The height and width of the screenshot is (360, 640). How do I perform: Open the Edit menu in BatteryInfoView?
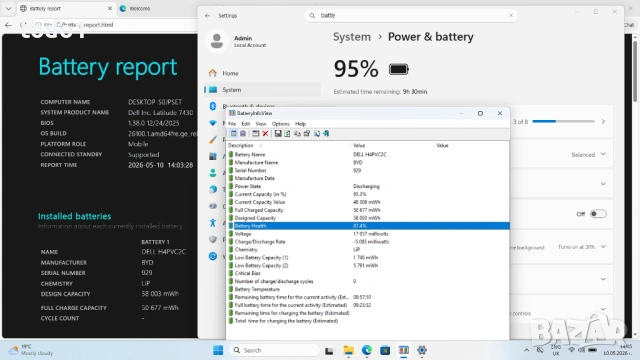pyautogui.click(x=246, y=124)
